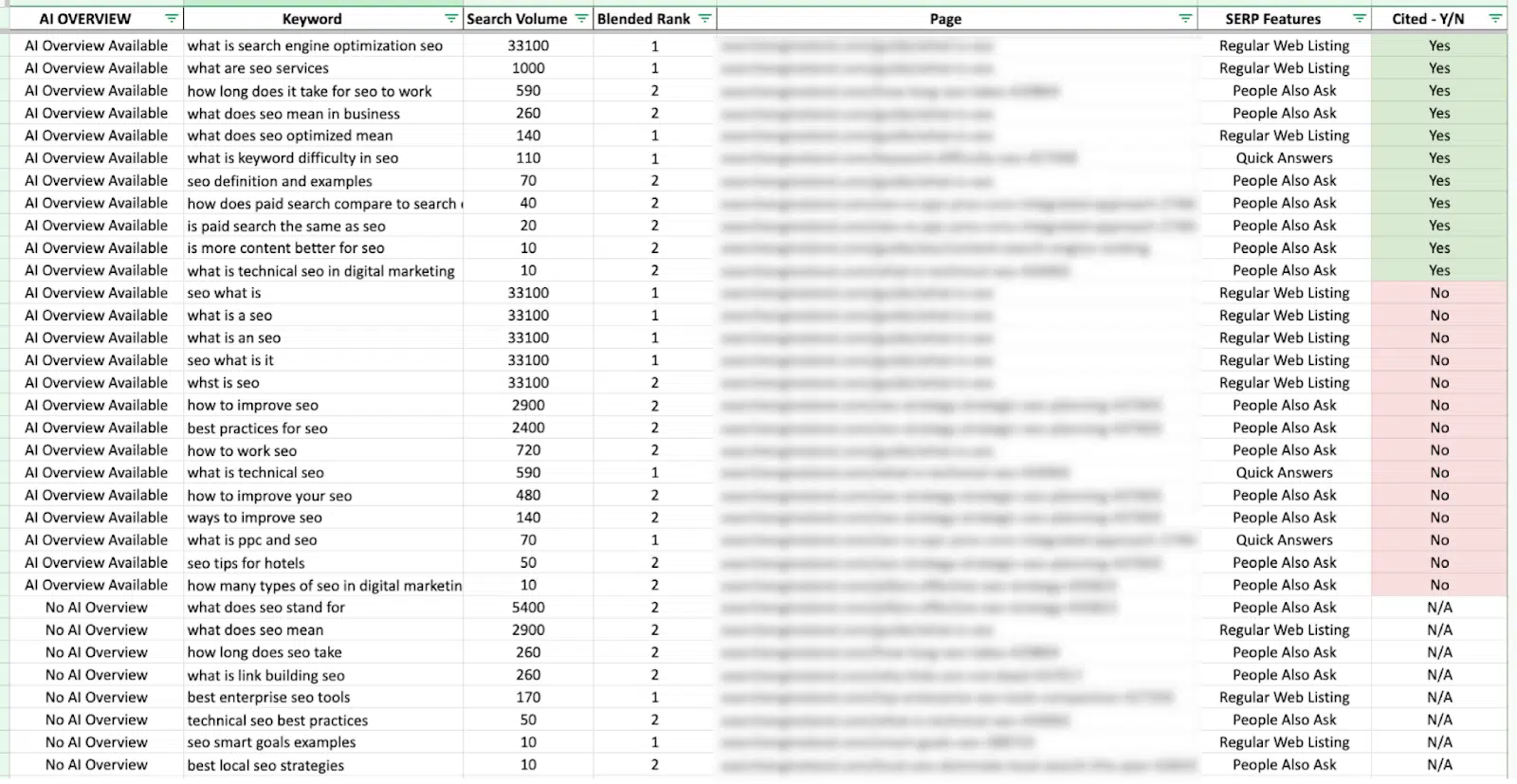Select People Also Ask in 'best local seo strategies' row

click(x=1285, y=765)
